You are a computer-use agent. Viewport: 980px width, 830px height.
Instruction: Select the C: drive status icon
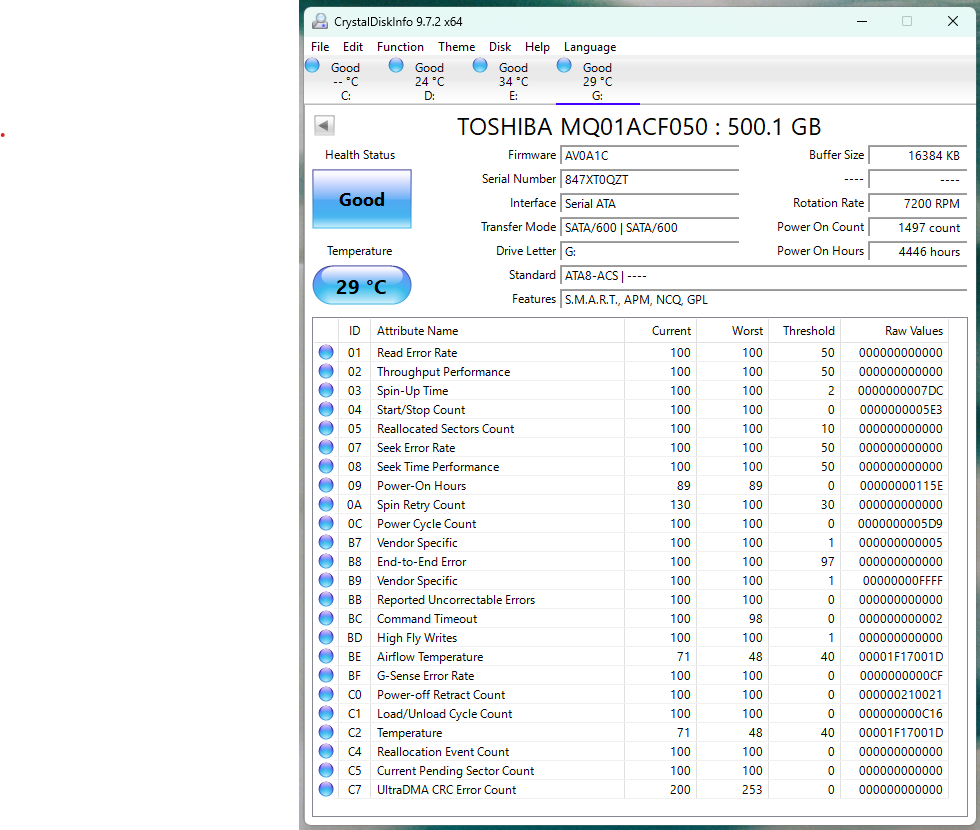click(312, 66)
